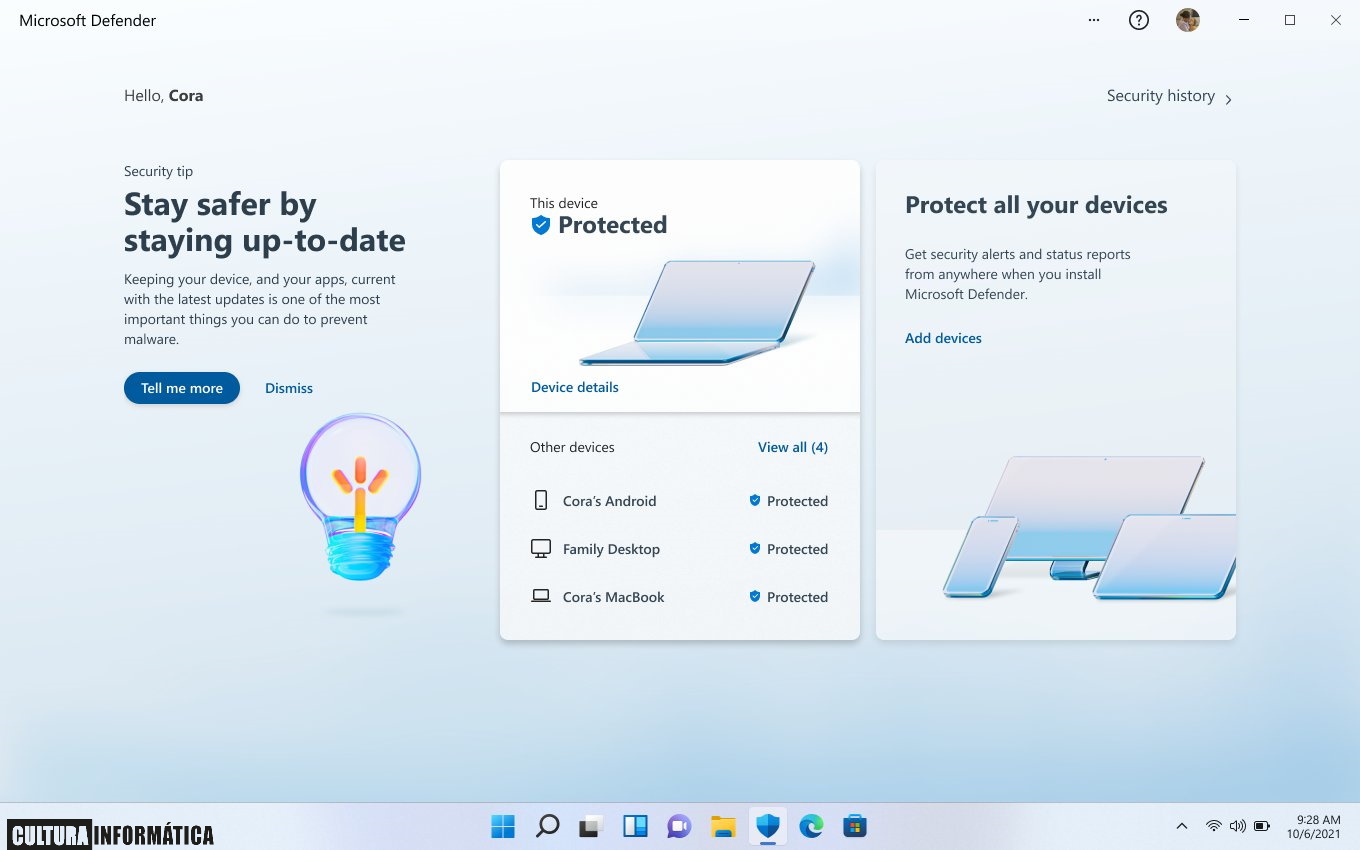
Task: Open File Explorer from taskbar
Action: 723,826
